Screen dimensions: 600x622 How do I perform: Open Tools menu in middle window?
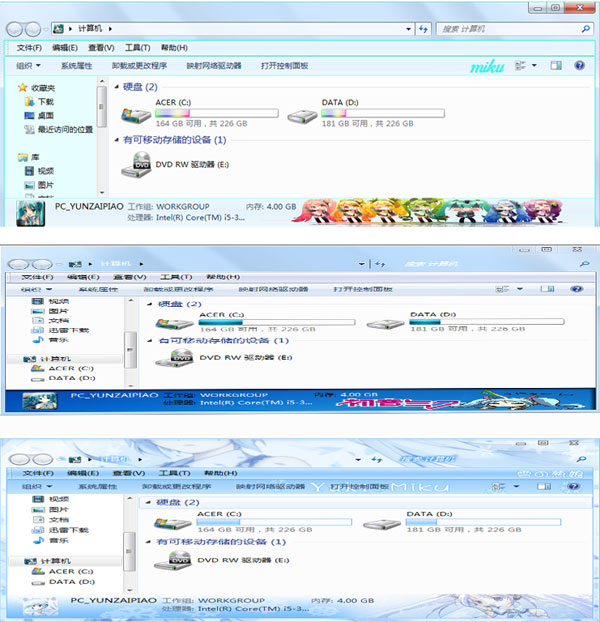click(176, 277)
